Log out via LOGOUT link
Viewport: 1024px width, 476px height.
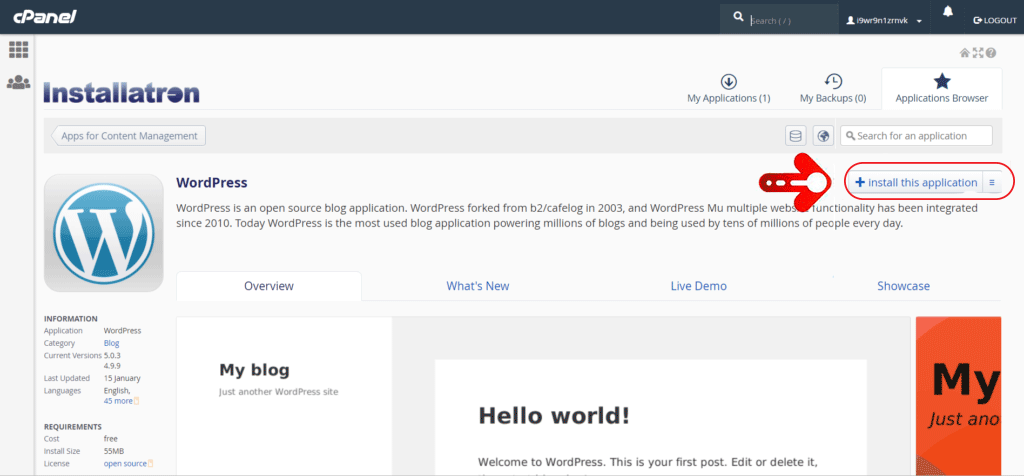pos(995,21)
